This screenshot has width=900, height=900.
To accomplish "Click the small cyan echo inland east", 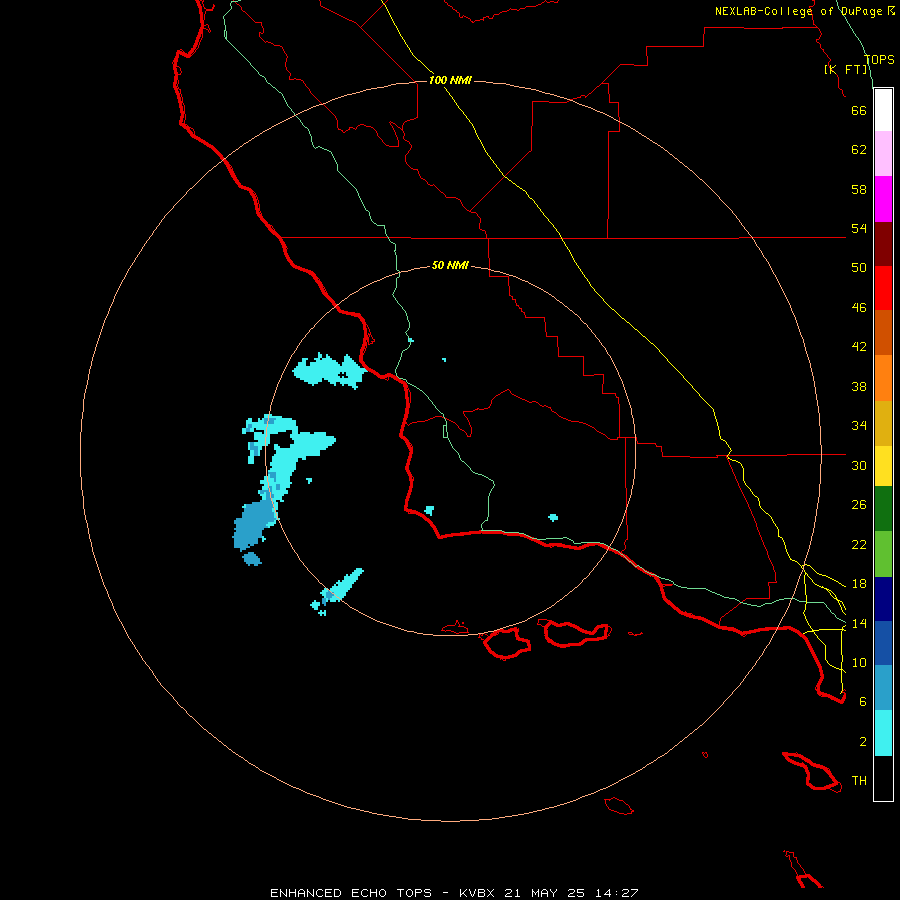I will tap(553, 518).
